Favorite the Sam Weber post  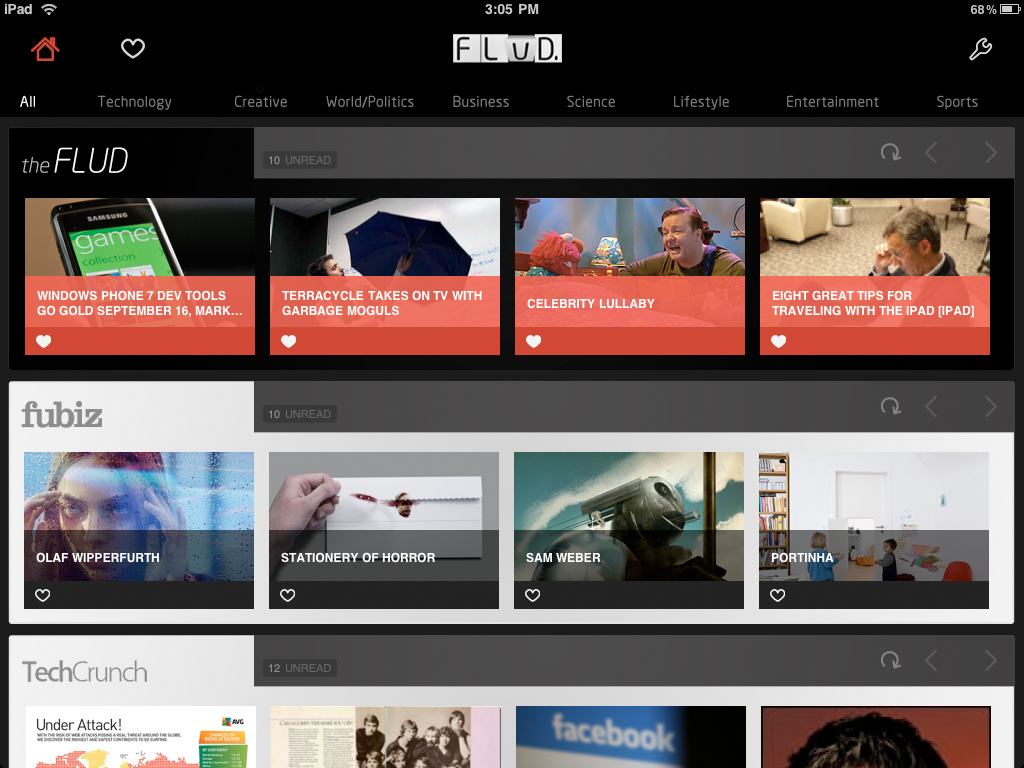click(532, 595)
